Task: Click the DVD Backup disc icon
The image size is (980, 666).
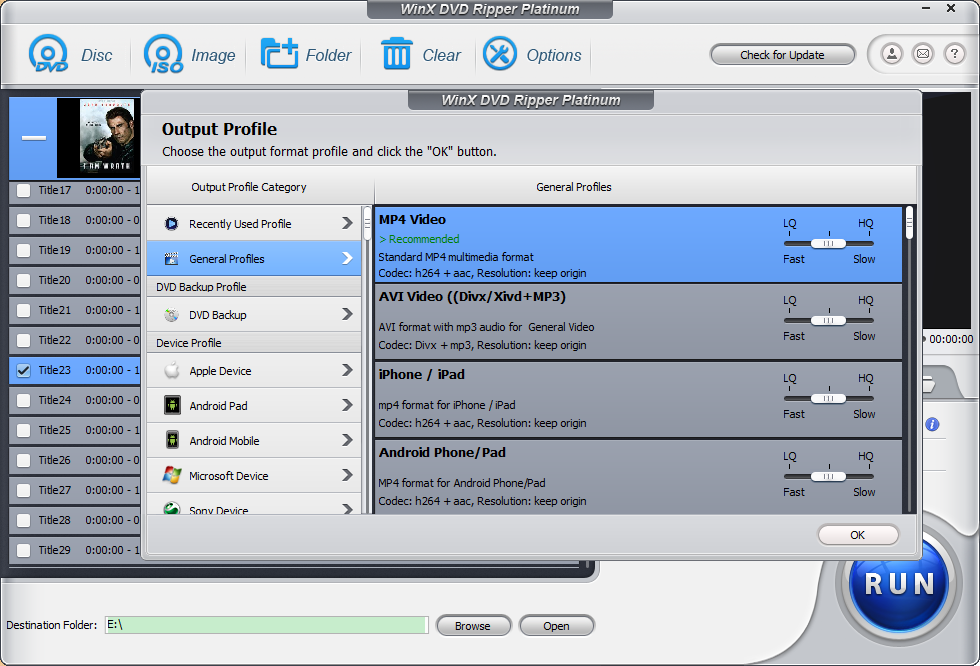Action: pyautogui.click(x=171, y=315)
